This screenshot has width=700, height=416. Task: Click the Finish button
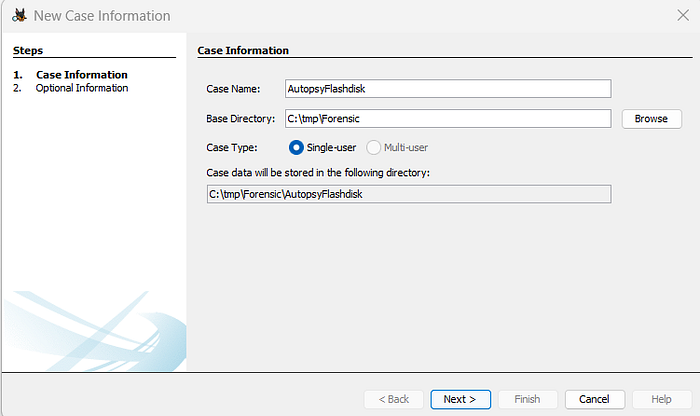coord(528,399)
